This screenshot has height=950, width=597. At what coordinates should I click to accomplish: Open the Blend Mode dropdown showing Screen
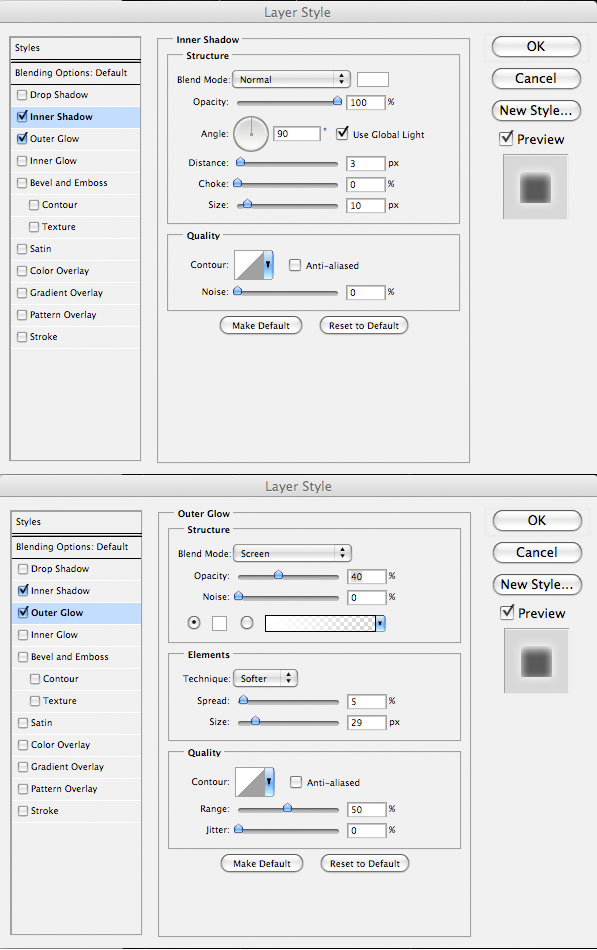pos(293,553)
